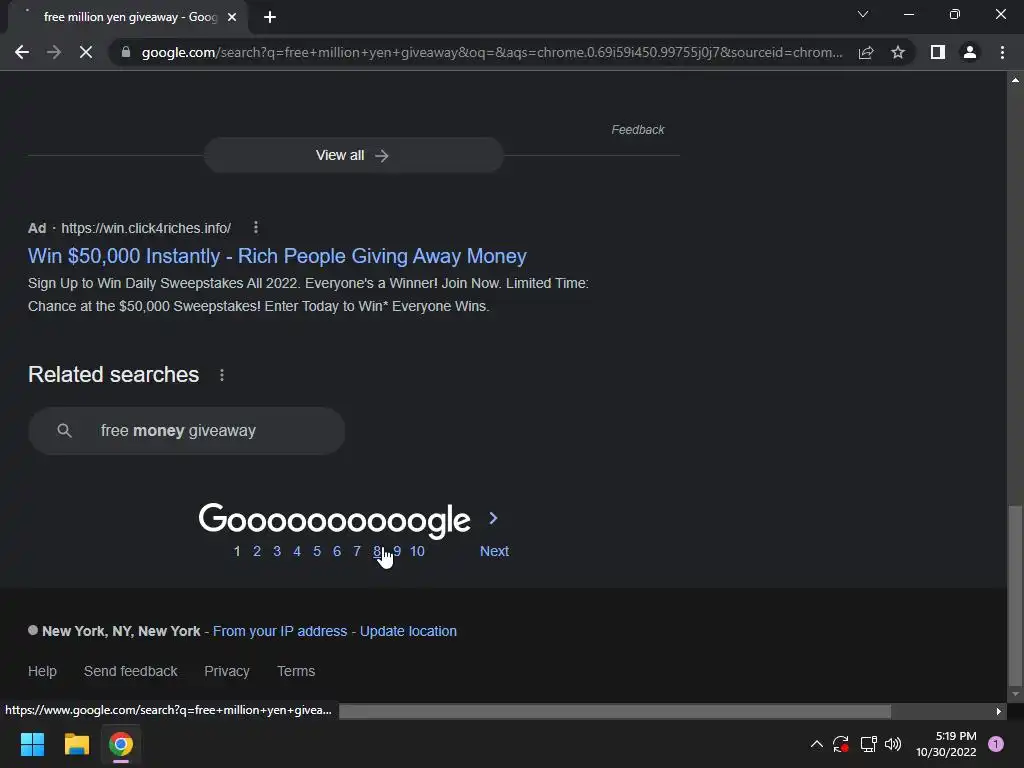Open the Send feedback footer link
Image resolution: width=1024 pixels, height=768 pixels.
pyautogui.click(x=131, y=671)
